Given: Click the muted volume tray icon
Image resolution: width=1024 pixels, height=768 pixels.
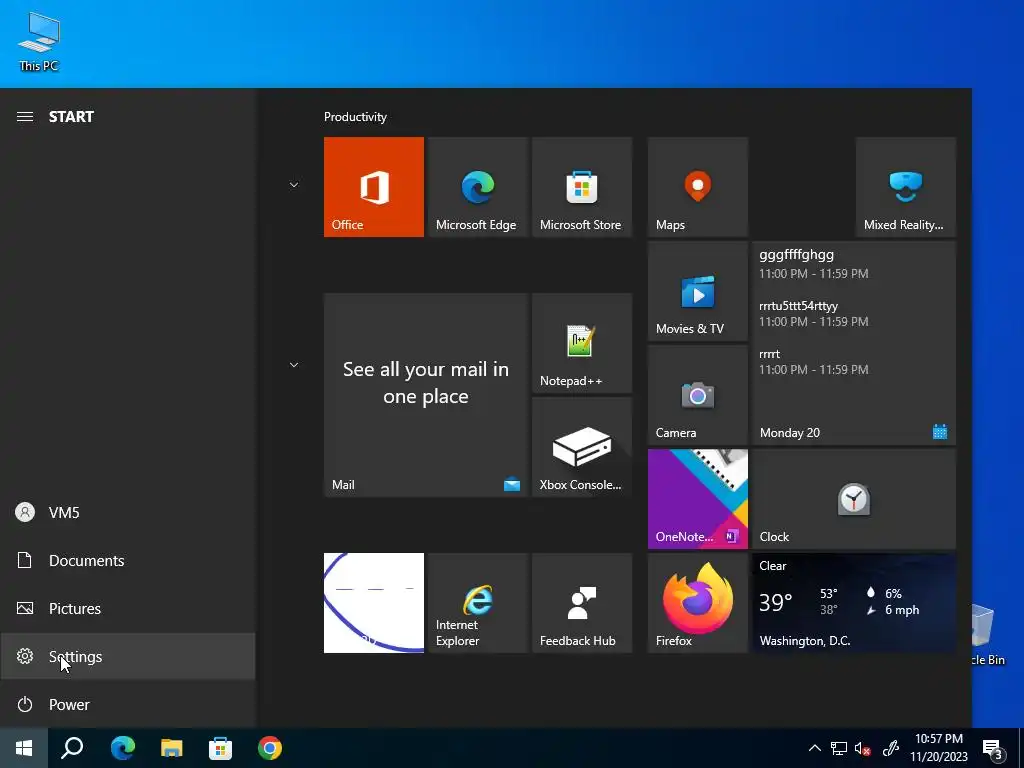Looking at the screenshot, I should (x=863, y=748).
